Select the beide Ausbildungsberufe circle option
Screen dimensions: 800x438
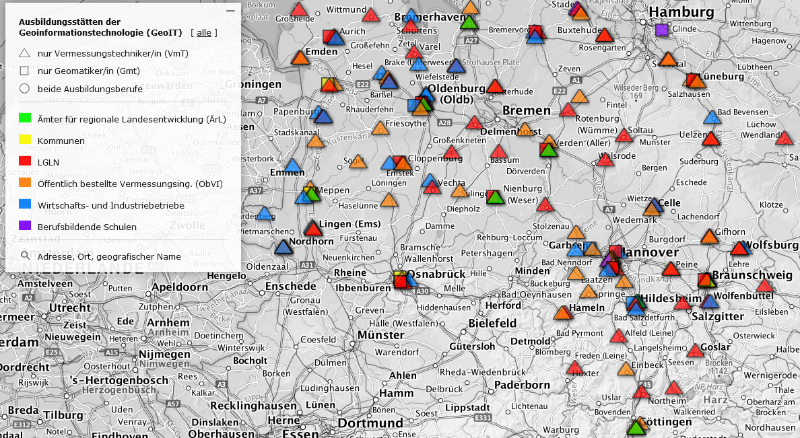(x=24, y=88)
